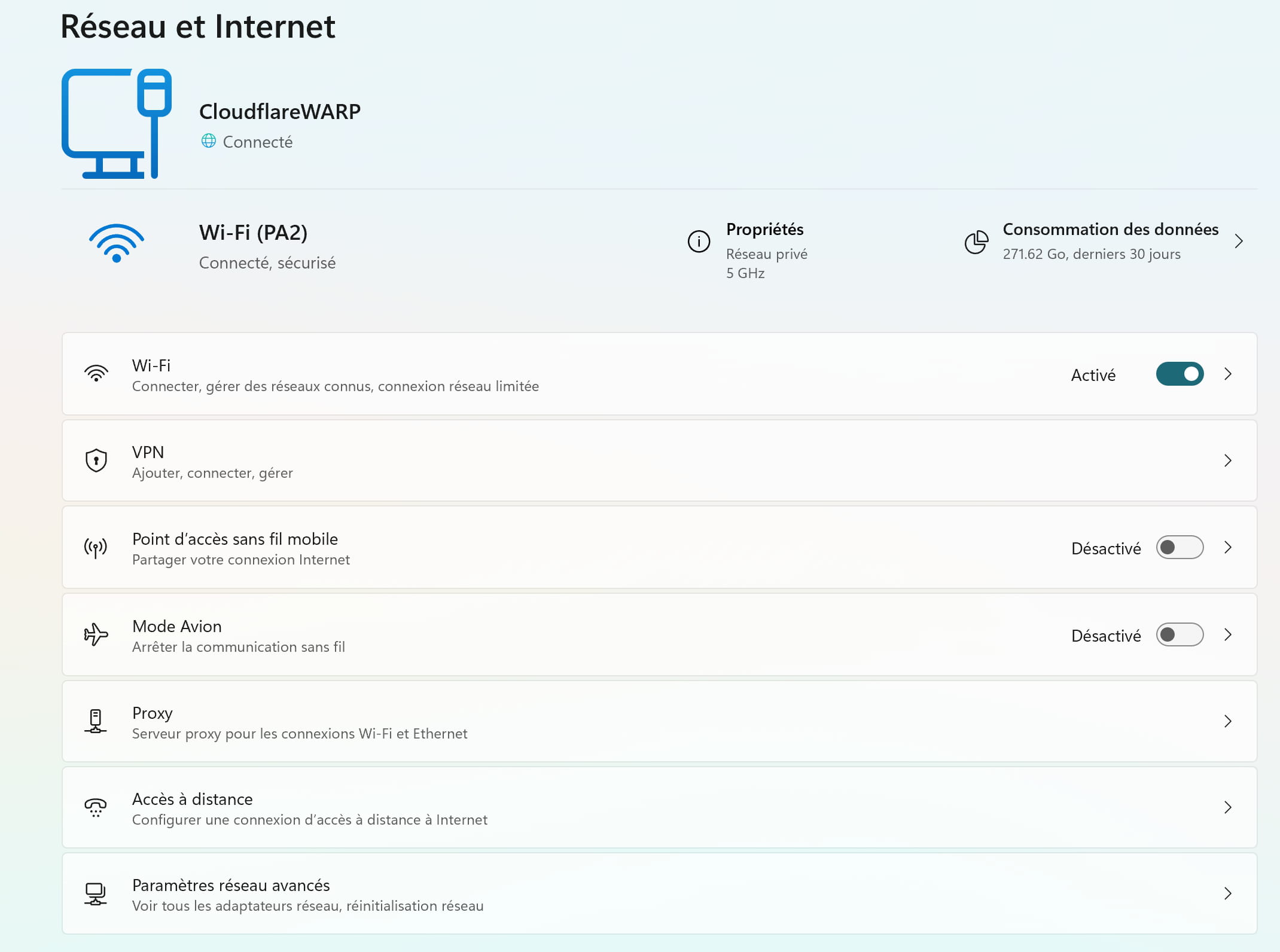Image resolution: width=1280 pixels, height=952 pixels.
Task: Open the Proxy settings row
Action: tap(660, 721)
